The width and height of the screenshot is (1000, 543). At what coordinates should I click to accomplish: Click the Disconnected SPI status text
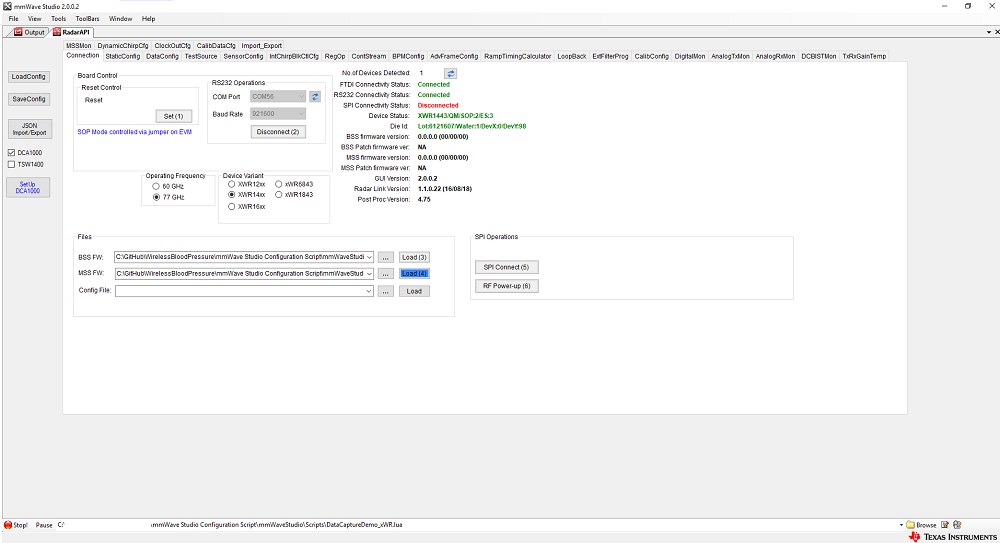pos(438,105)
